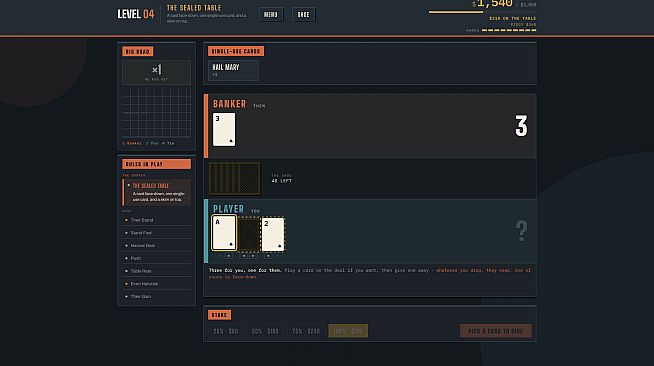Click the arrow button under the 2 card
Image resolution: width=654 pixels, height=366 pixels.
(x=268, y=256)
